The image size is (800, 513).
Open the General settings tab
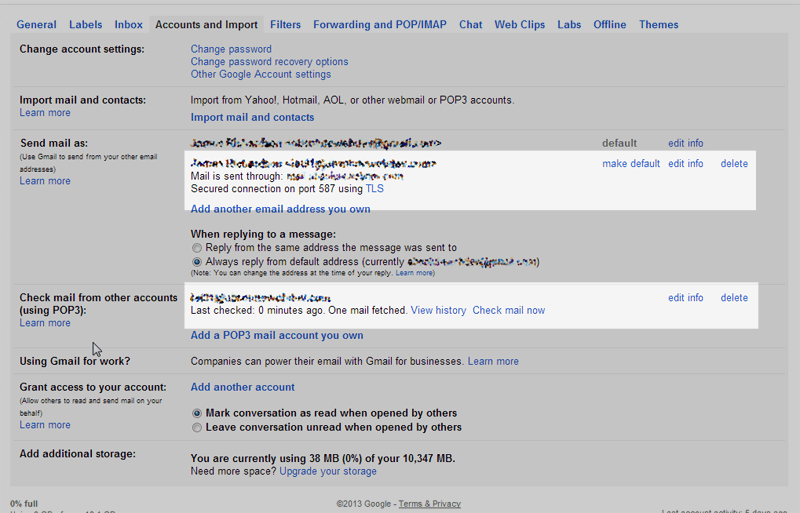(x=36, y=25)
